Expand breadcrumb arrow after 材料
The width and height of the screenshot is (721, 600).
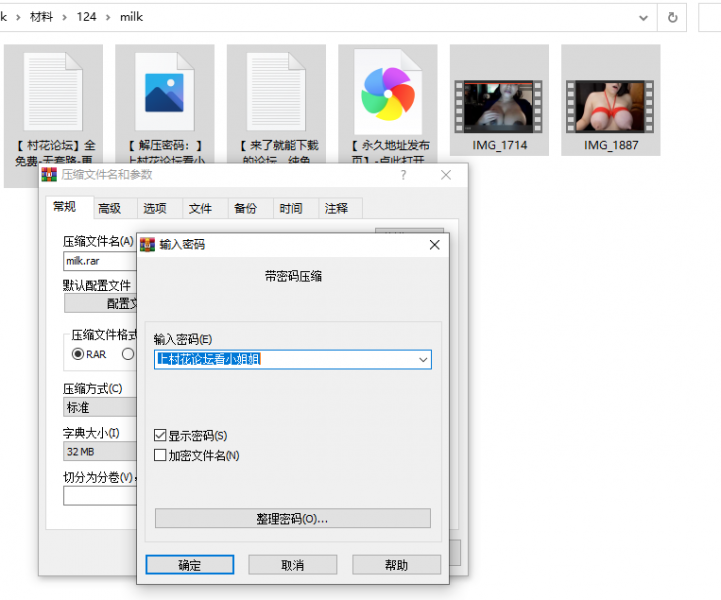pos(64,17)
